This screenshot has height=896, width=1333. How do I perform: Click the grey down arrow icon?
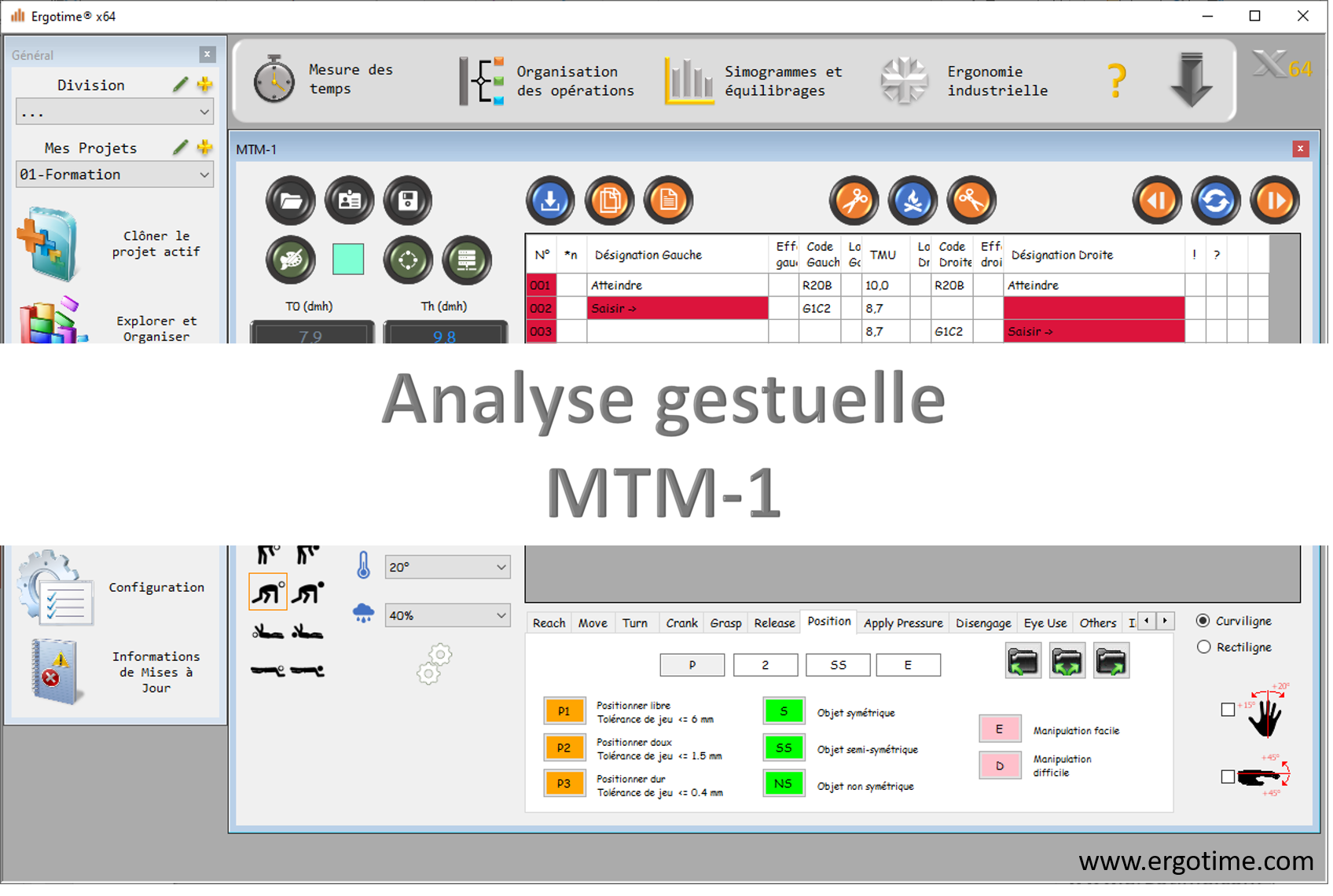tap(1192, 79)
